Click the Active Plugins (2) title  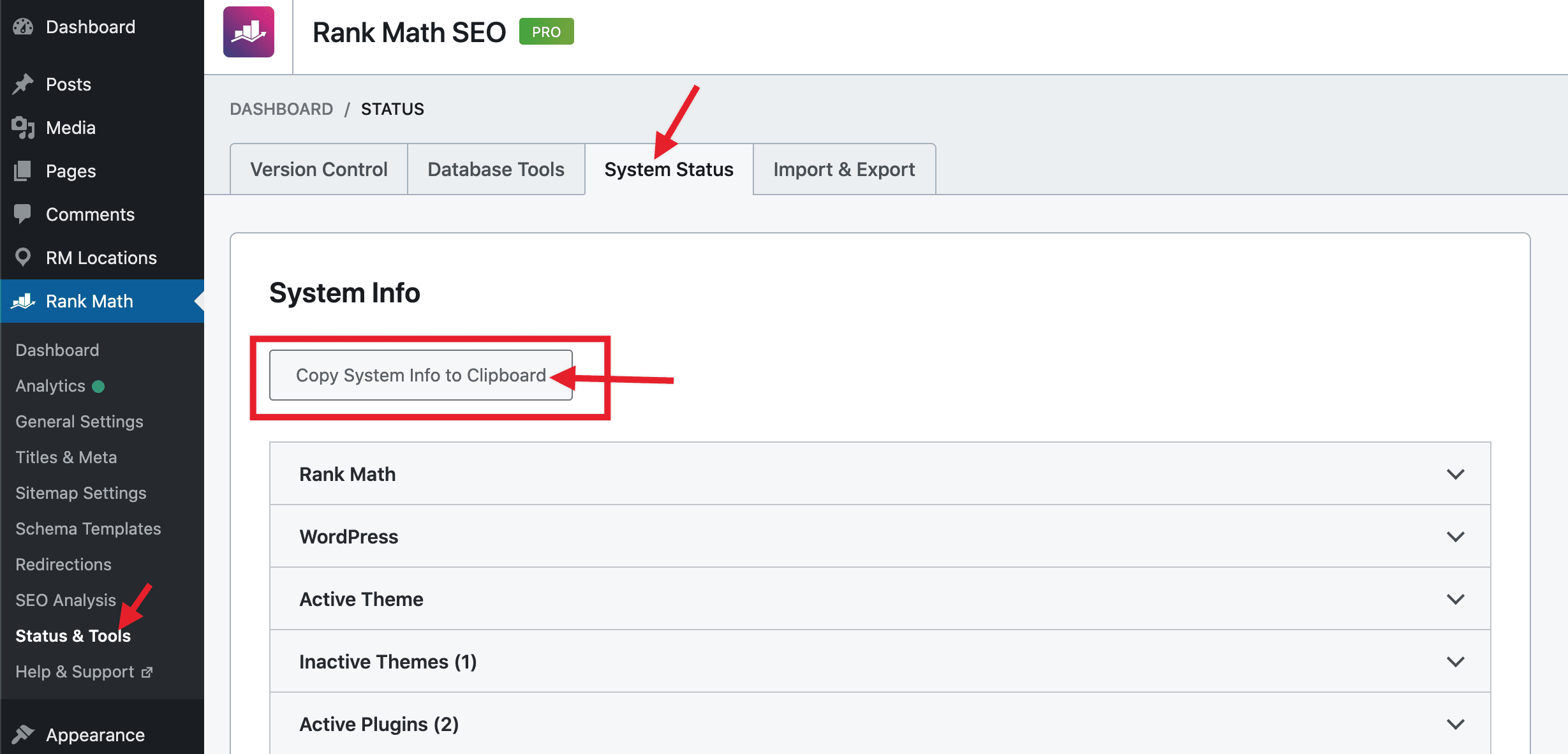(380, 724)
